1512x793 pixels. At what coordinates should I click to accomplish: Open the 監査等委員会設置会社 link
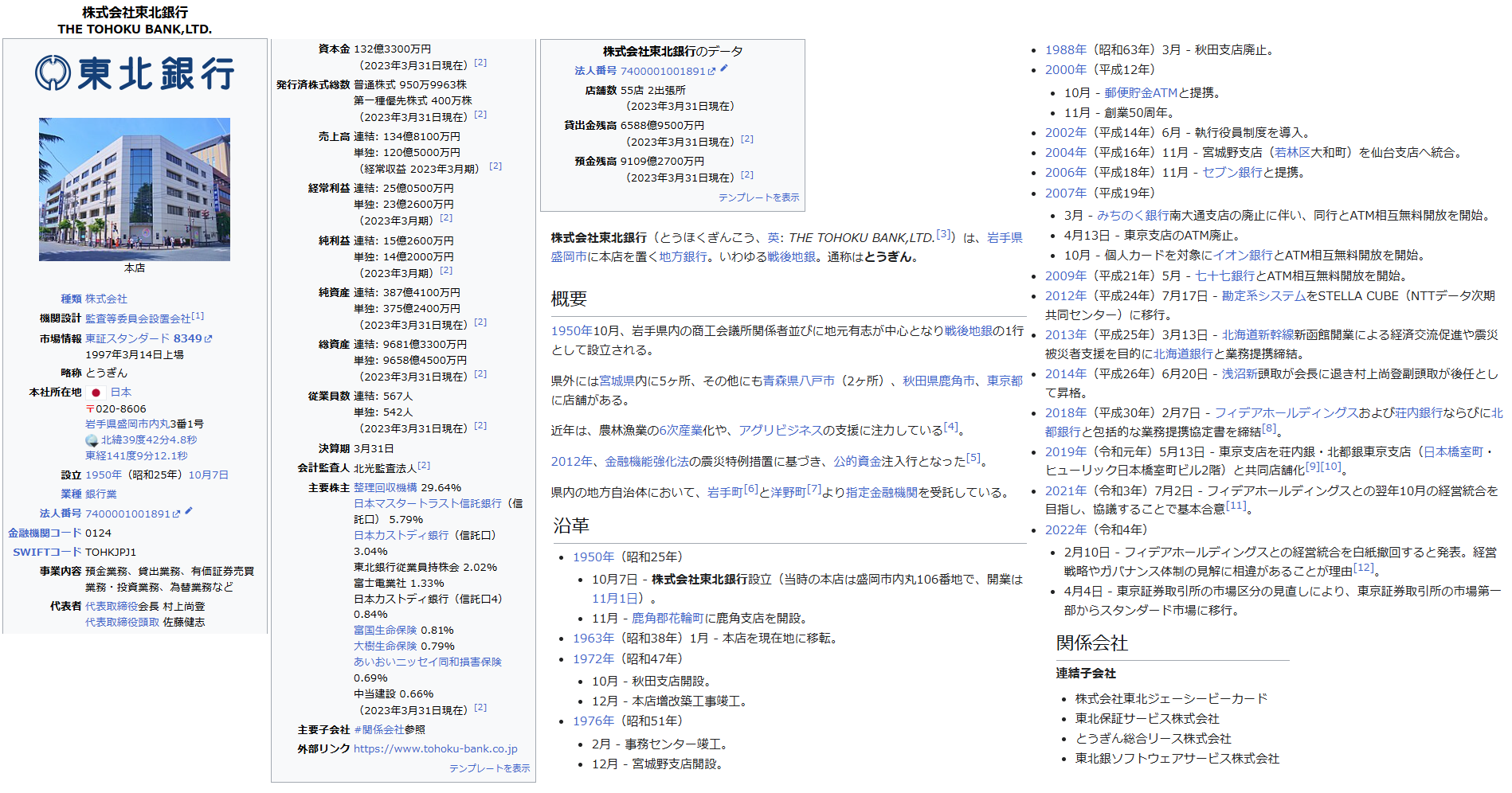pos(138,318)
